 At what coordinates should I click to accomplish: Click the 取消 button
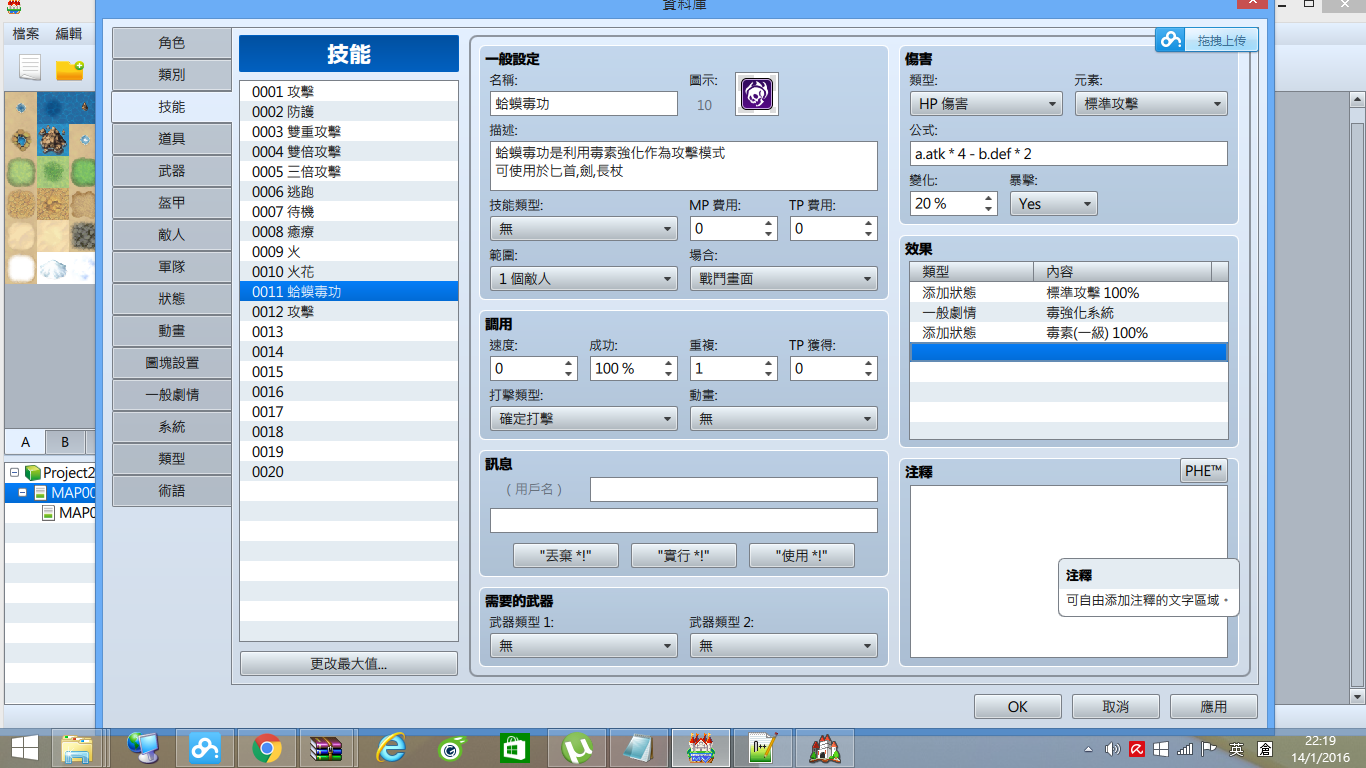pos(1115,706)
